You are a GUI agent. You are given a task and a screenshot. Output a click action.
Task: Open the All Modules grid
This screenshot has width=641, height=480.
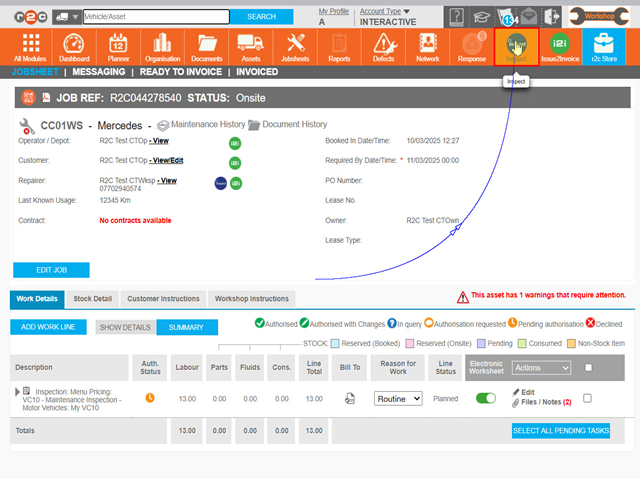pyautogui.click(x=30, y=47)
